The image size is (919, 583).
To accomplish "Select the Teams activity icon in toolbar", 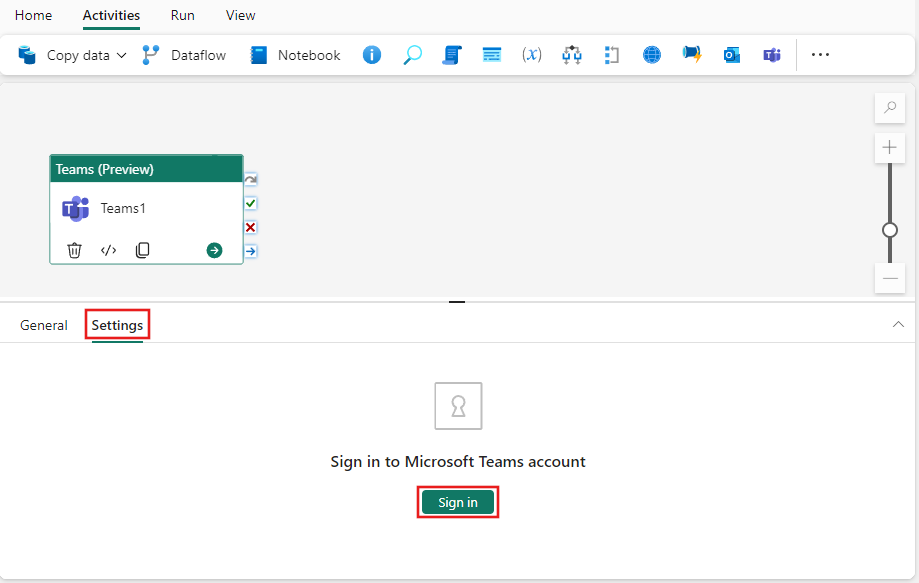I will (772, 55).
